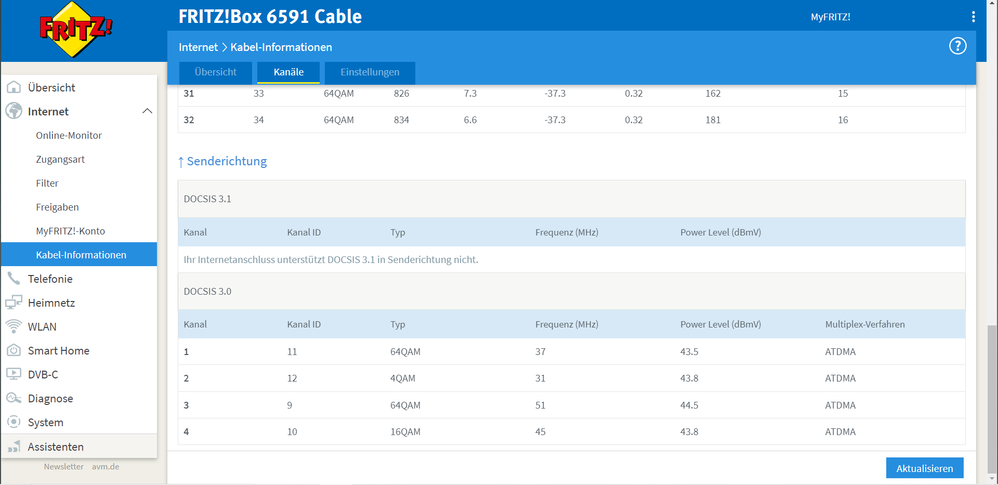
Task: Click the Internet globe icon
Action: (14, 111)
